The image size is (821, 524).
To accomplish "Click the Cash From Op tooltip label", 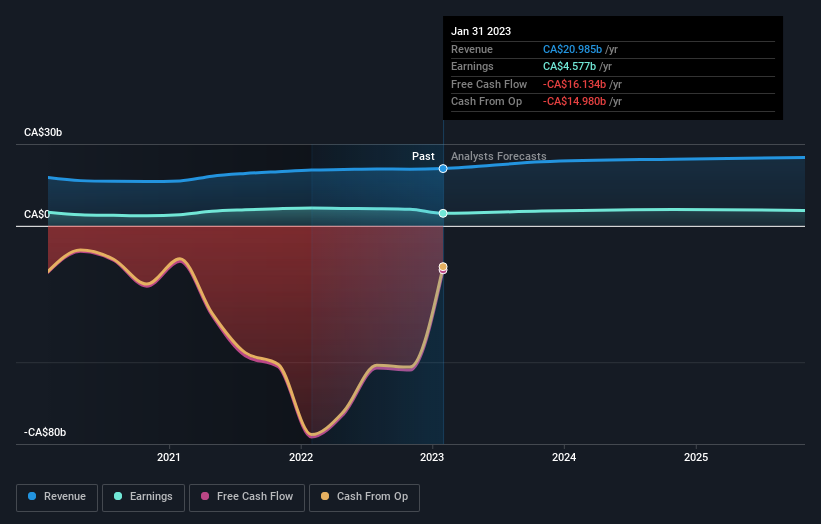I will pos(486,102).
